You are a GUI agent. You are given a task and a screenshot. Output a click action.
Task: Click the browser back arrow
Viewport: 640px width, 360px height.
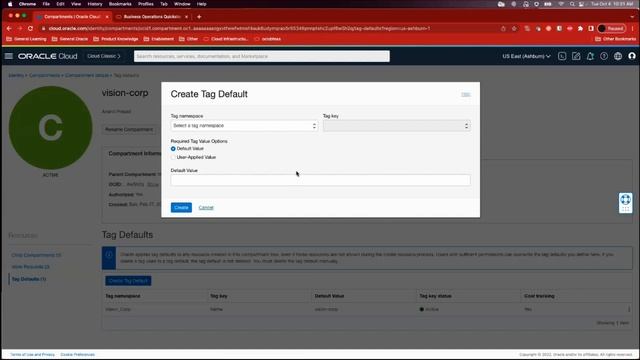click(9, 29)
